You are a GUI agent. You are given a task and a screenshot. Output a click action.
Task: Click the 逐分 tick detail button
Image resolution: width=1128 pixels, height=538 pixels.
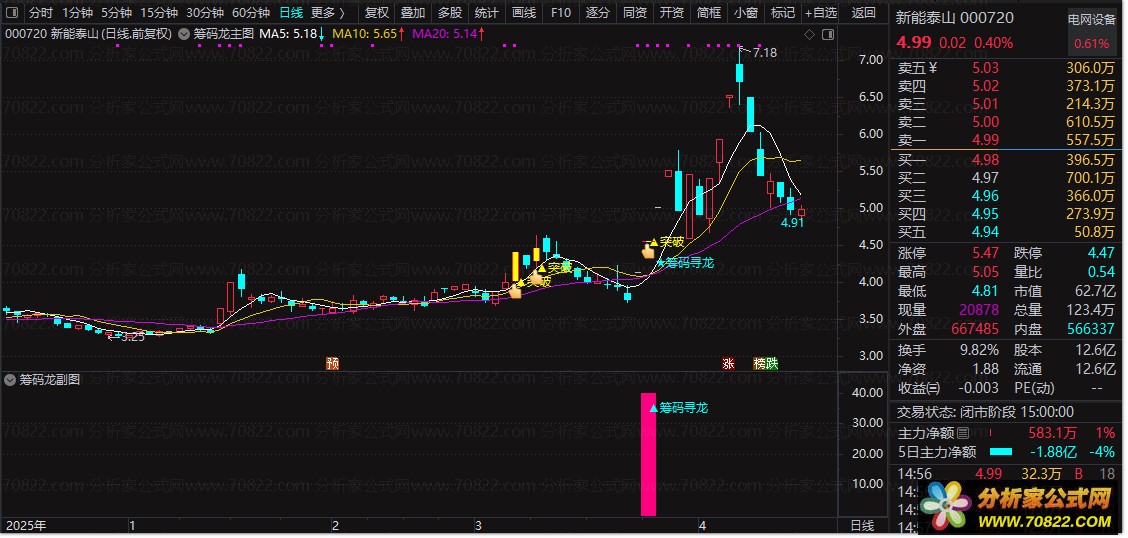tap(597, 12)
